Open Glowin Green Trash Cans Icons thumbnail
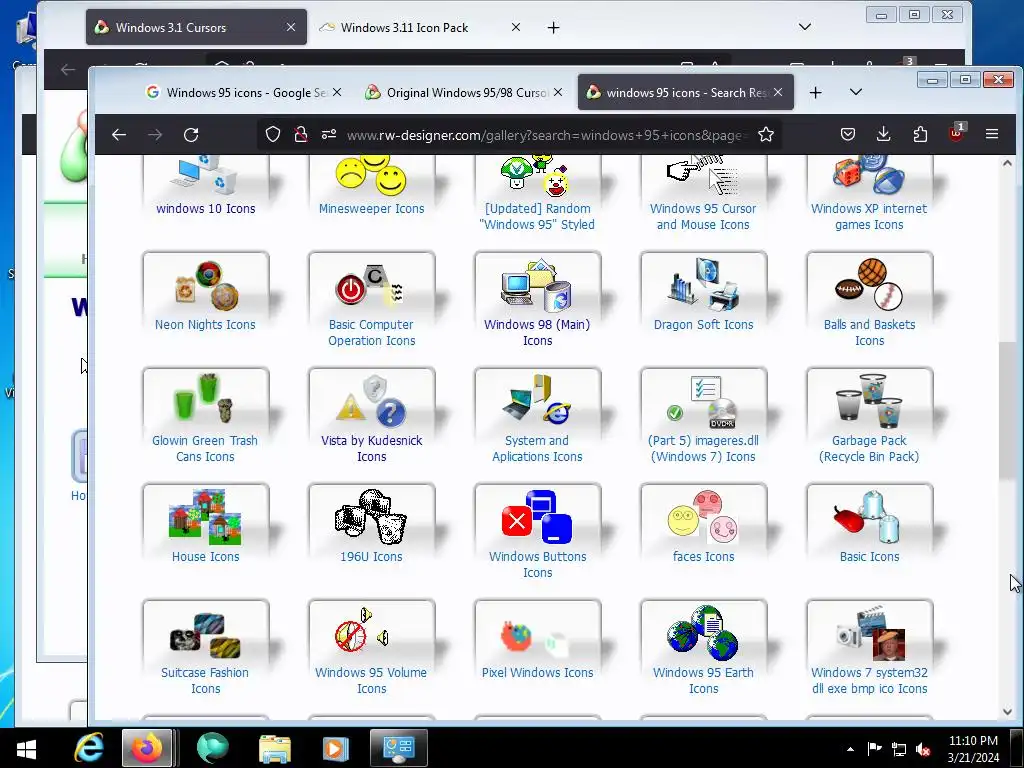Viewport: 1024px width, 768px height. pos(206,401)
